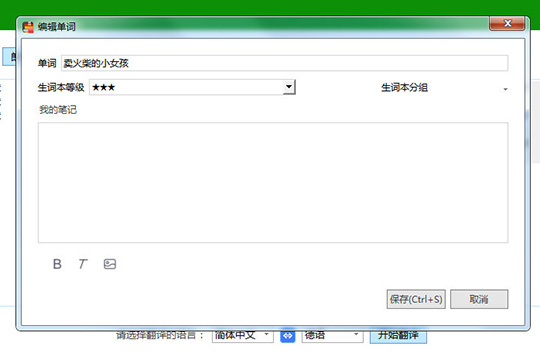
Task: Click the dictionary app icon in the title bar
Action: pos(28,27)
